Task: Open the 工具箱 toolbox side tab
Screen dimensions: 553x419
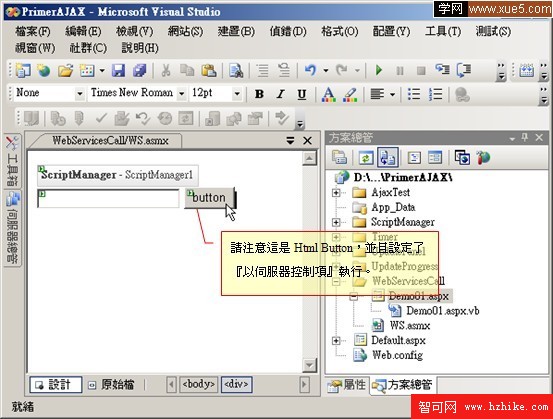Action: (13, 162)
